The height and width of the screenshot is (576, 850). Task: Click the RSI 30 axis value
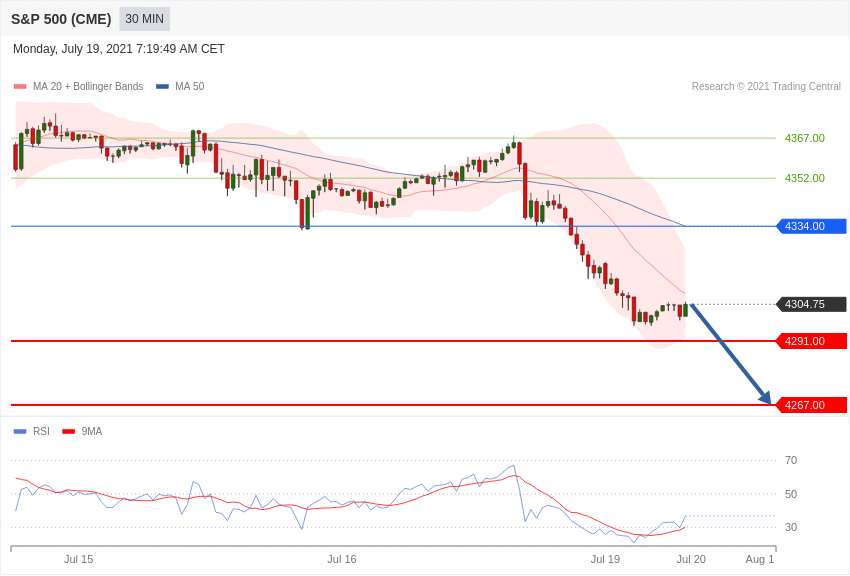(x=791, y=527)
